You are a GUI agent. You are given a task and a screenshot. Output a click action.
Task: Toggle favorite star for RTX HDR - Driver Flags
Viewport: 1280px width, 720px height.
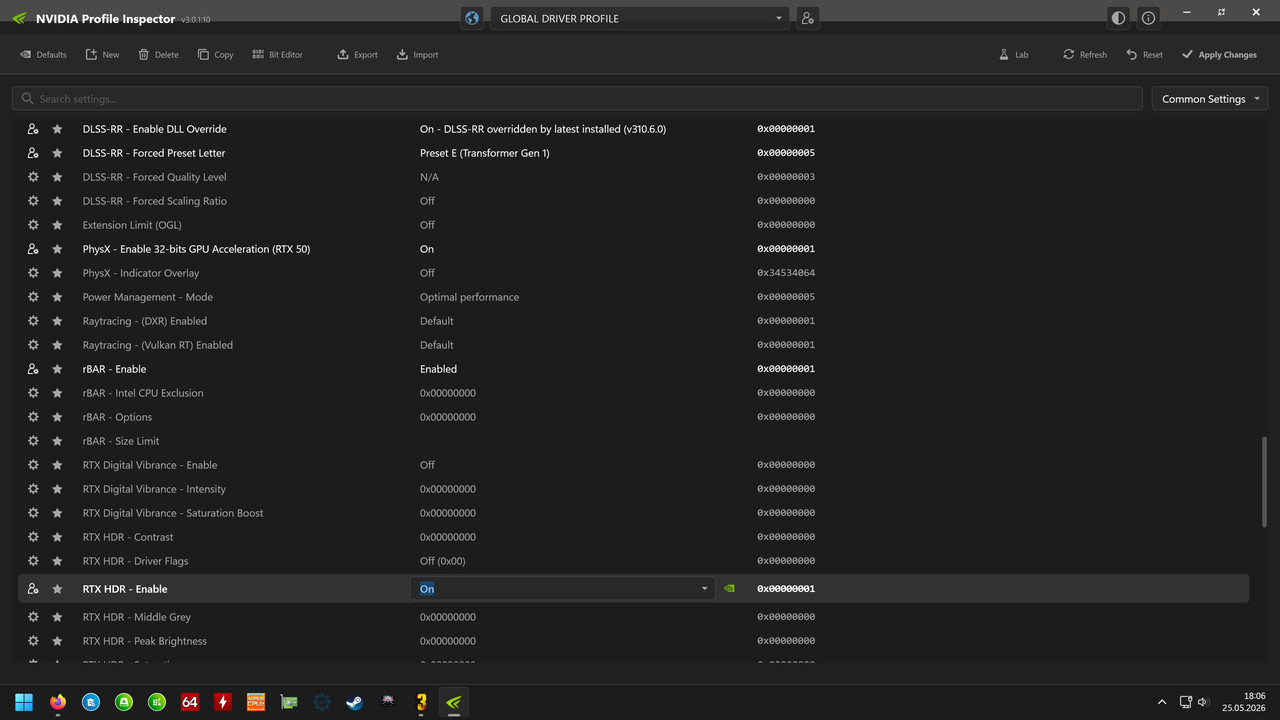pyautogui.click(x=57, y=561)
